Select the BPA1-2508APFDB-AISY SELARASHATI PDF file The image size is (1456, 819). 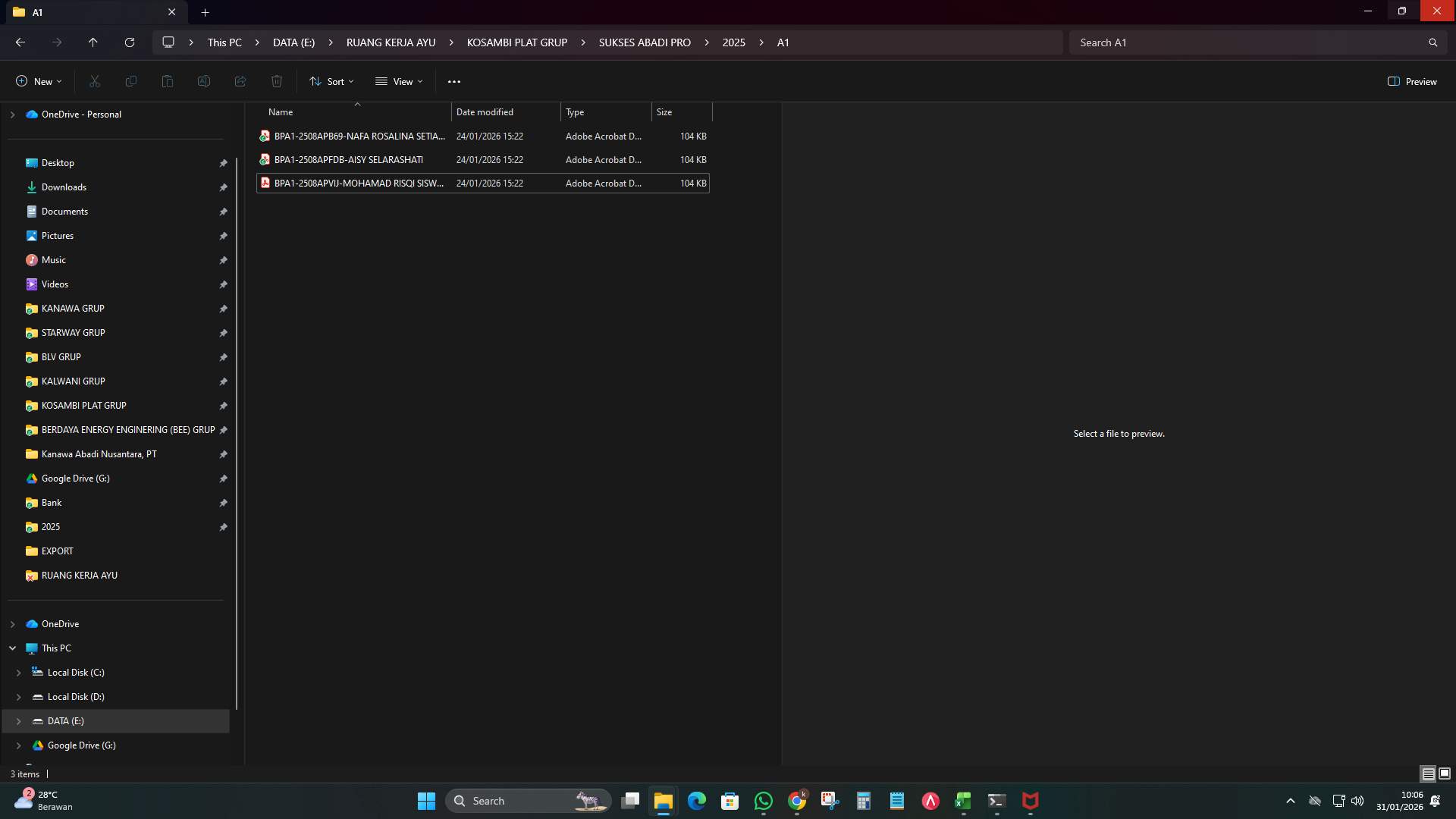tap(350, 160)
